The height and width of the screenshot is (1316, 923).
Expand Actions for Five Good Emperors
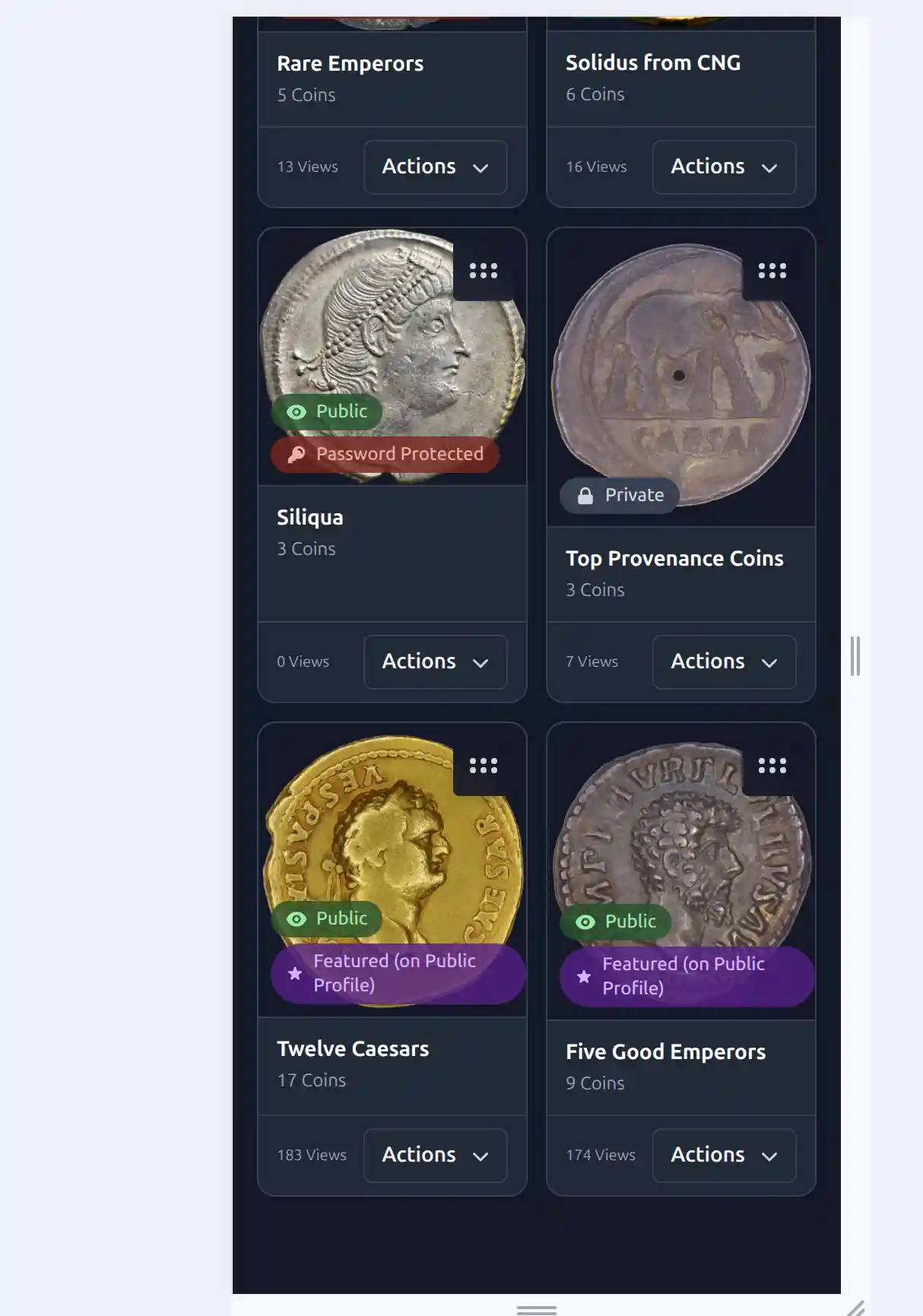click(724, 1156)
